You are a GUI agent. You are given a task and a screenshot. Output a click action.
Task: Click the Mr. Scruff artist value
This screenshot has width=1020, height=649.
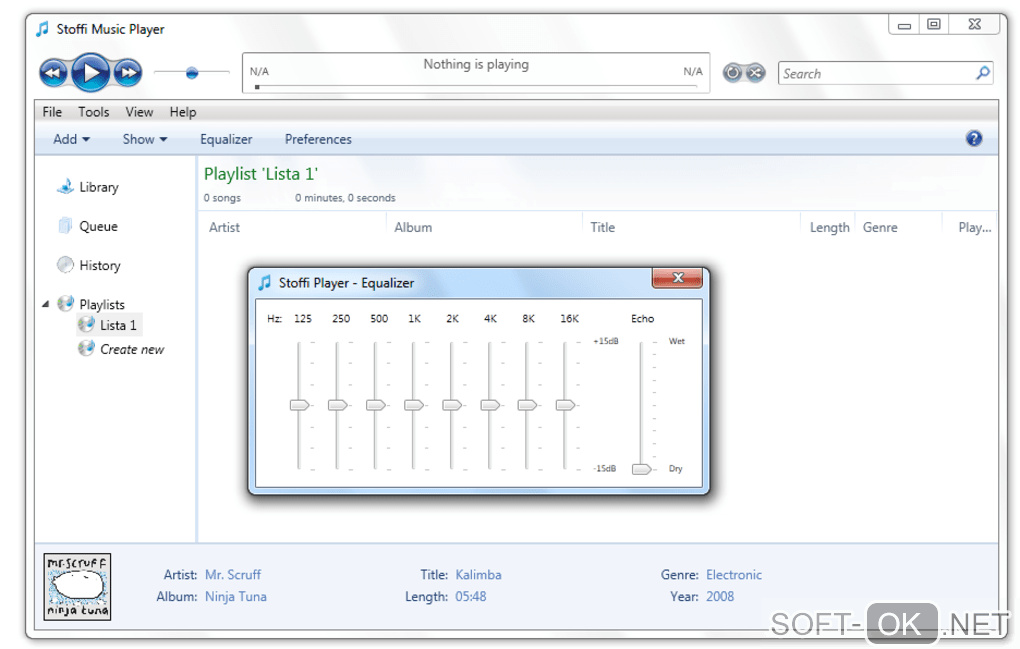[x=233, y=575]
